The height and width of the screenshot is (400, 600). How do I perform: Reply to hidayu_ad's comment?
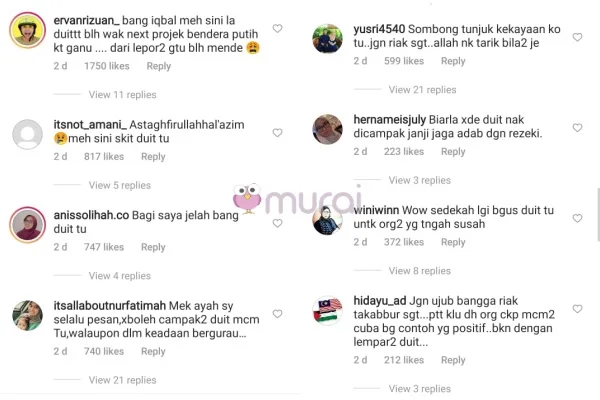453,360
